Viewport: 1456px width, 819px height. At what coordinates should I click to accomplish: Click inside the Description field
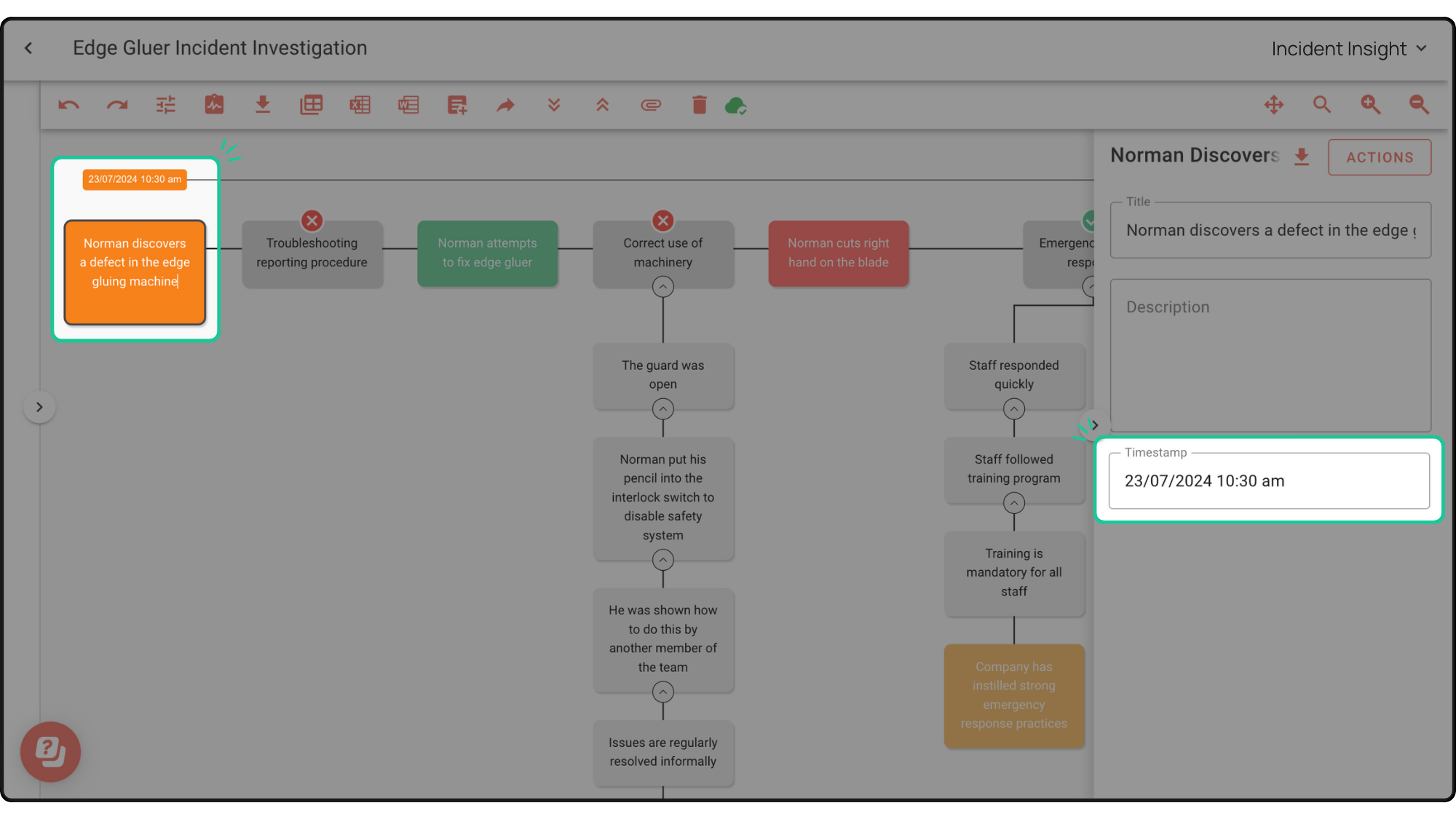[x=1270, y=355]
